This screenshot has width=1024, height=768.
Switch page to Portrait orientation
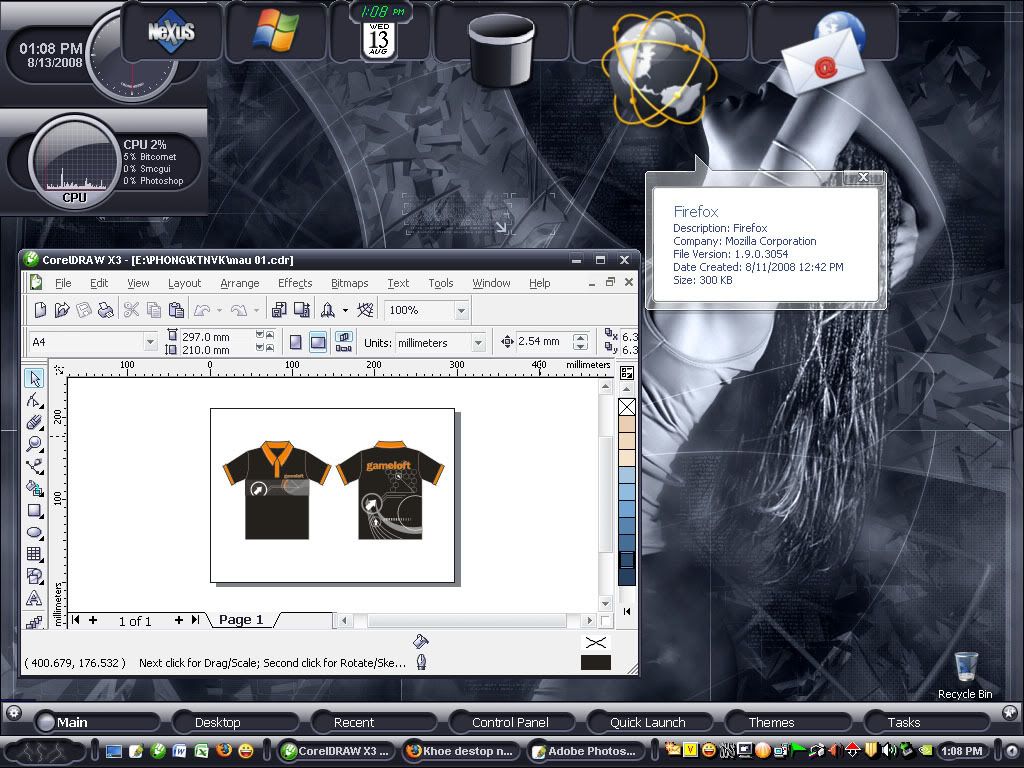tap(295, 342)
